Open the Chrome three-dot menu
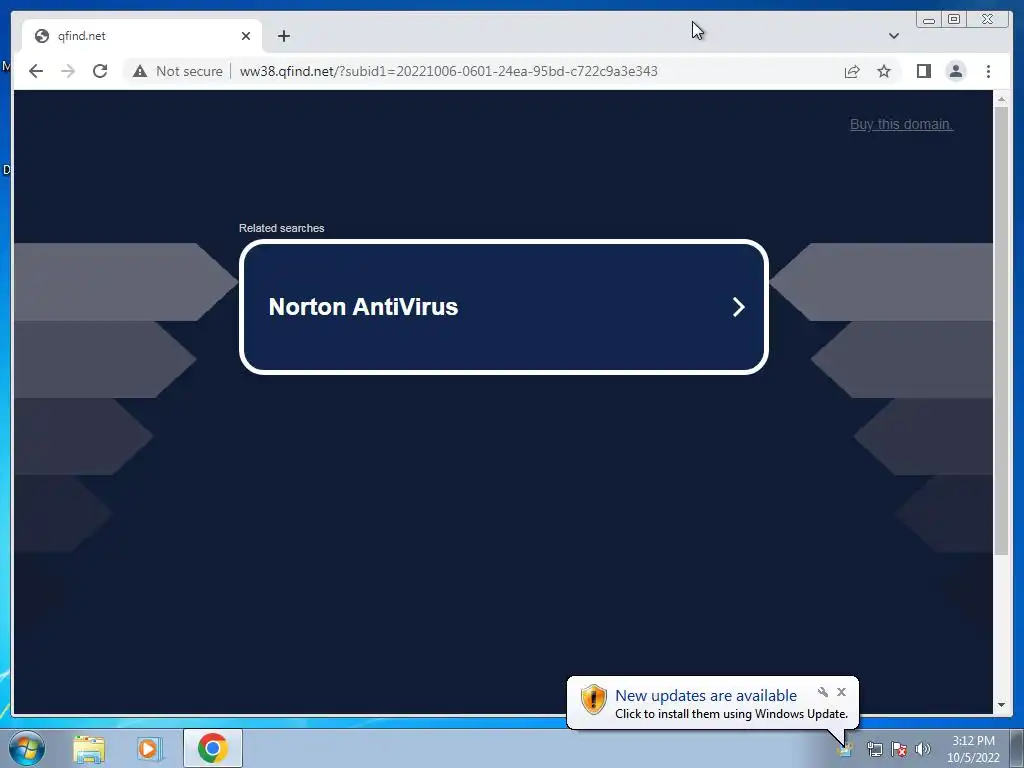This screenshot has height=768, width=1024. coord(988,71)
